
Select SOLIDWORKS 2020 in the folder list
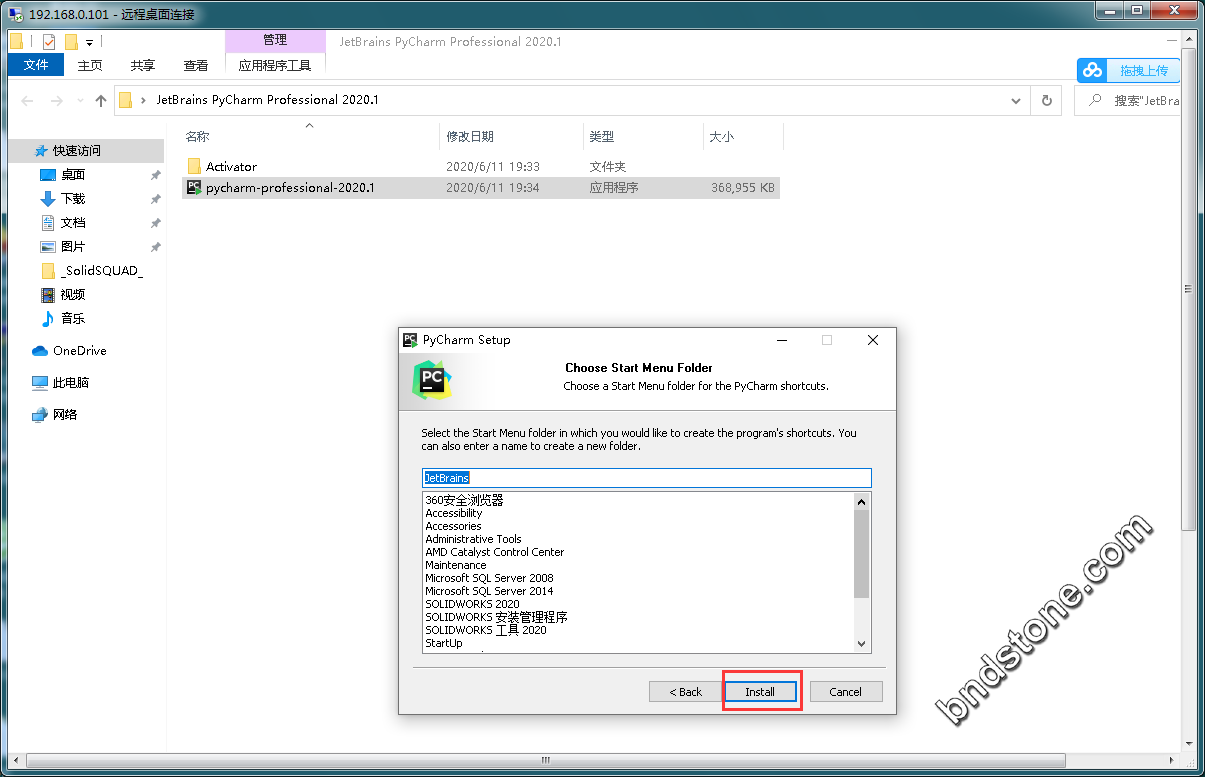(472, 604)
